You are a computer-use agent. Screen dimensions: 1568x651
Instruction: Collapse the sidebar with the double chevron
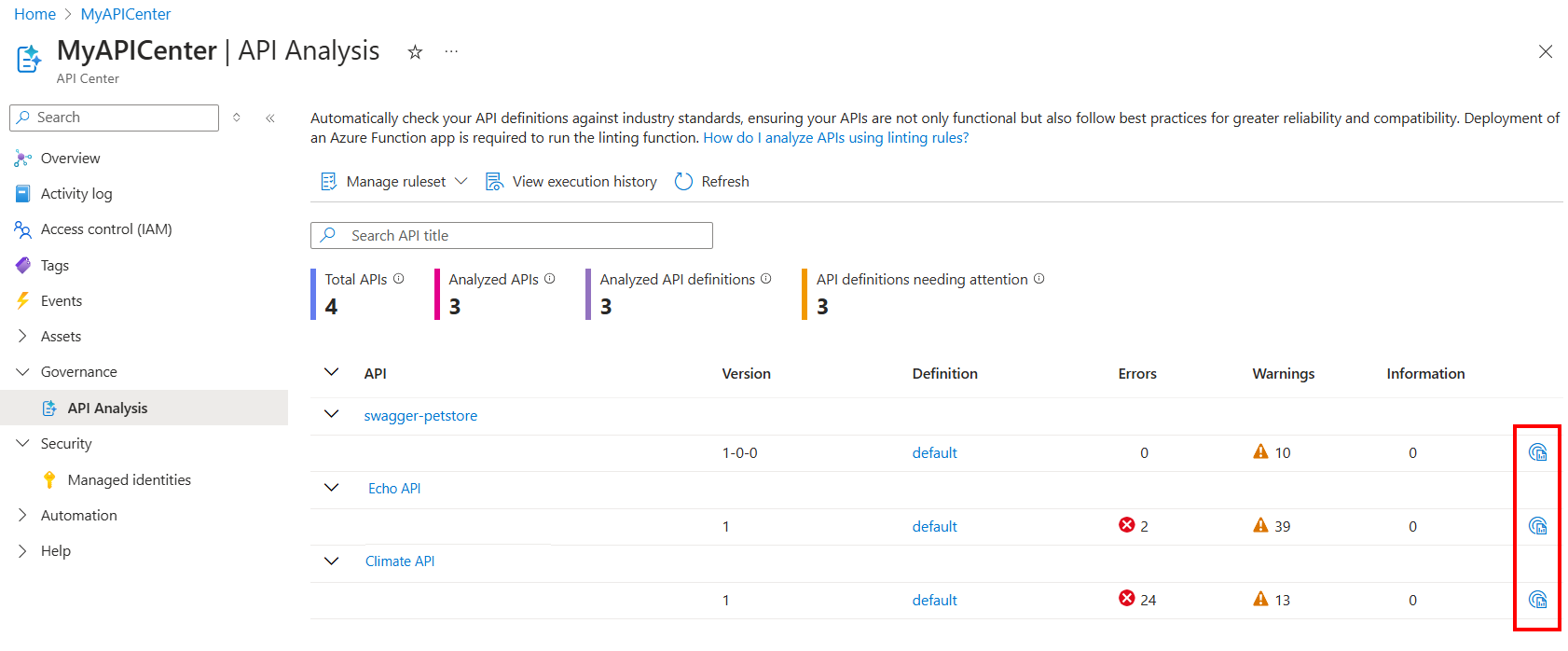[270, 118]
